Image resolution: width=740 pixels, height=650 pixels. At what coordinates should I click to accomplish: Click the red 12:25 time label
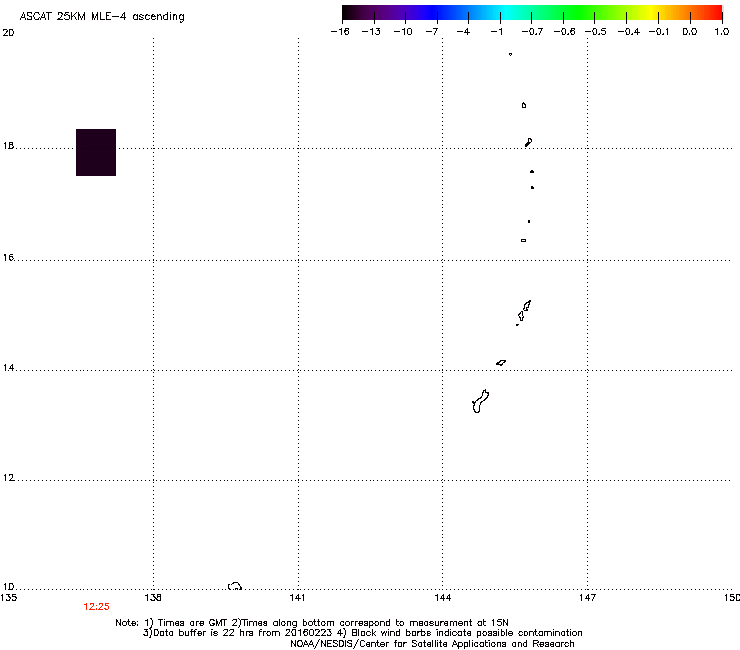[x=96, y=607]
